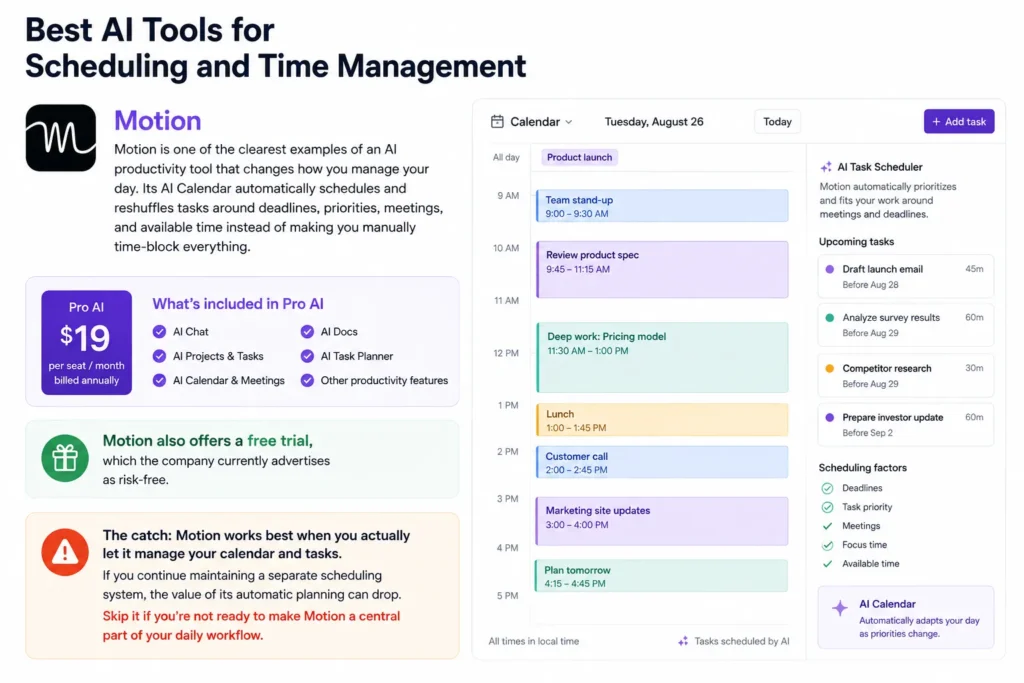Image resolution: width=1024 pixels, height=683 pixels.
Task: Toggle the Focus time scheduling factor check
Action: point(827,545)
